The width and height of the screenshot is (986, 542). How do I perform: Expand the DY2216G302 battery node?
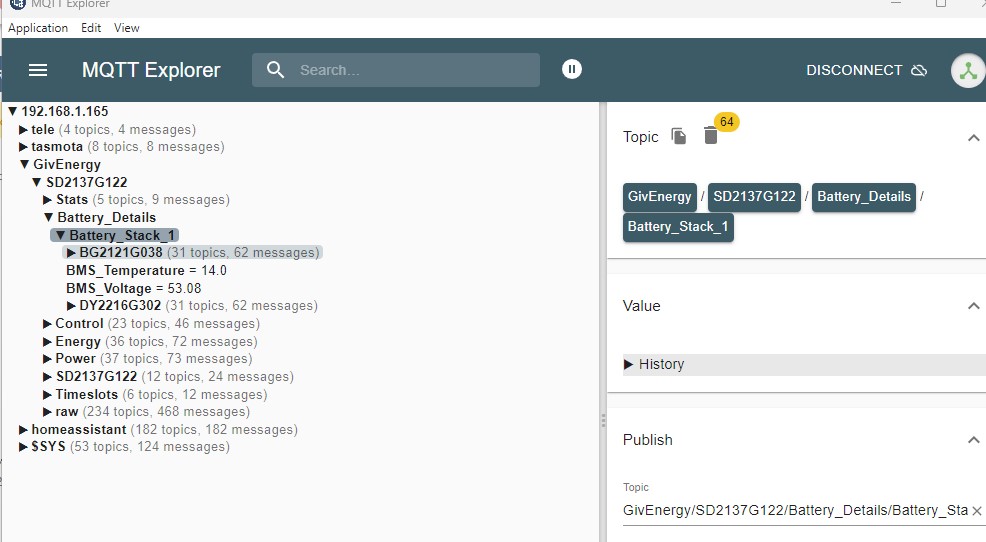pos(72,306)
